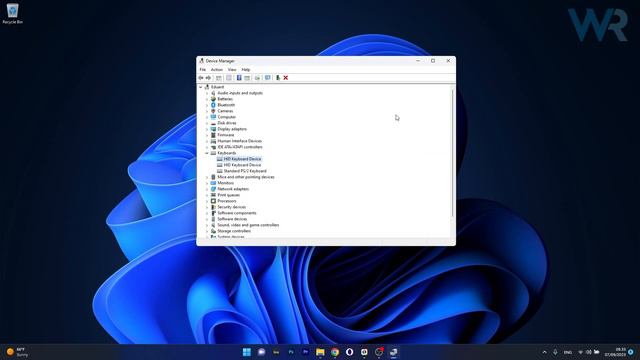Open the weather widget on the taskbar
The image size is (640, 360).
click(x=17, y=352)
